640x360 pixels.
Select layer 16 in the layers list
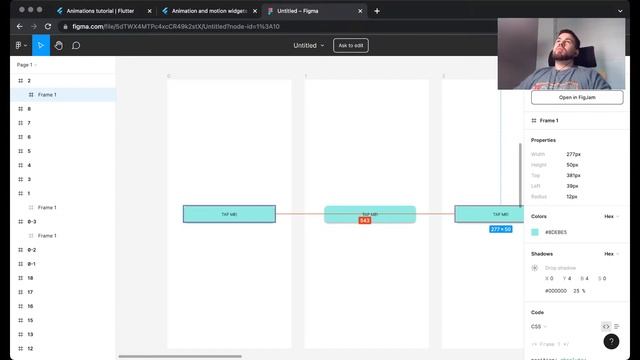point(63,306)
